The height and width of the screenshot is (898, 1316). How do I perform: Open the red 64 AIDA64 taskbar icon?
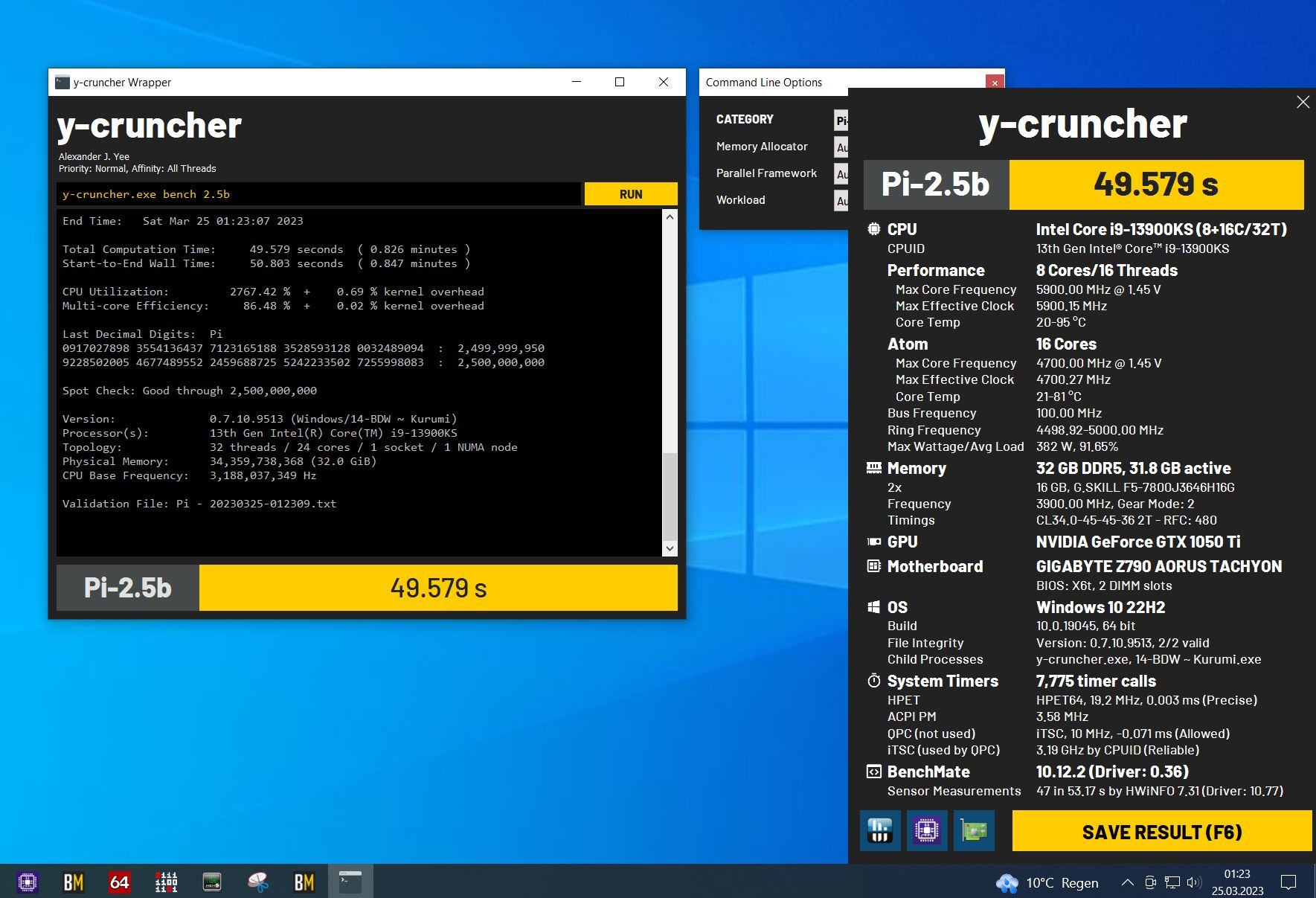click(119, 882)
